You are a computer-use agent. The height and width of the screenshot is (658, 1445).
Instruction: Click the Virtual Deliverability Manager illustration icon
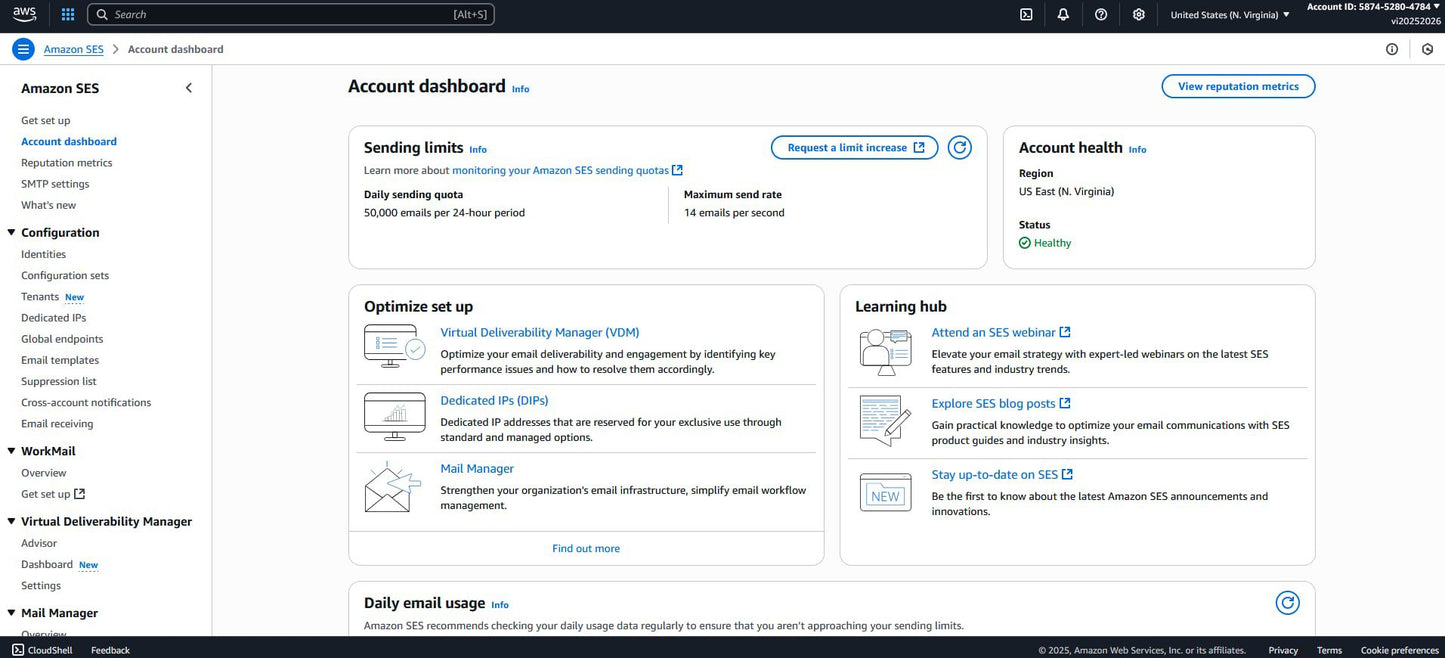click(x=394, y=347)
